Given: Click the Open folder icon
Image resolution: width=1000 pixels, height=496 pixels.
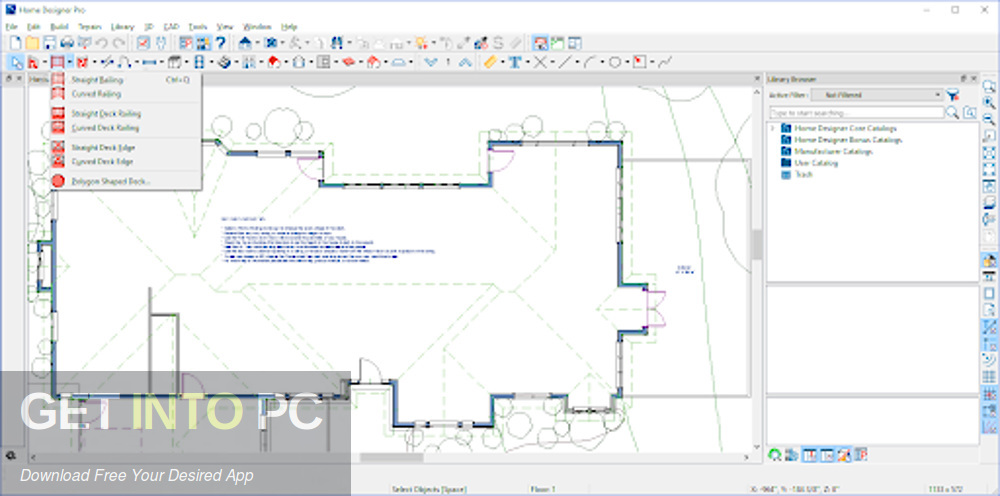Looking at the screenshot, I should click(32, 43).
